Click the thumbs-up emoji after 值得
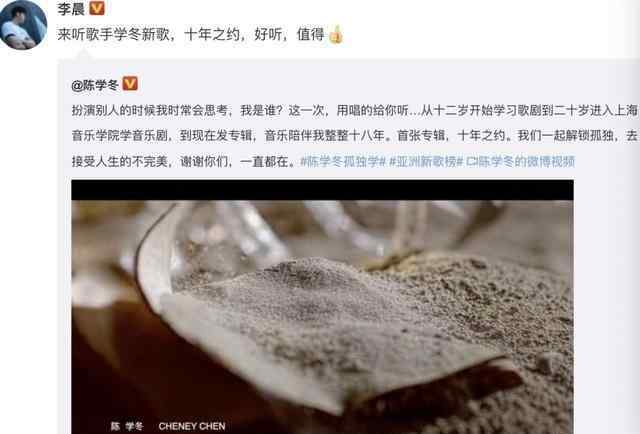 [336, 34]
